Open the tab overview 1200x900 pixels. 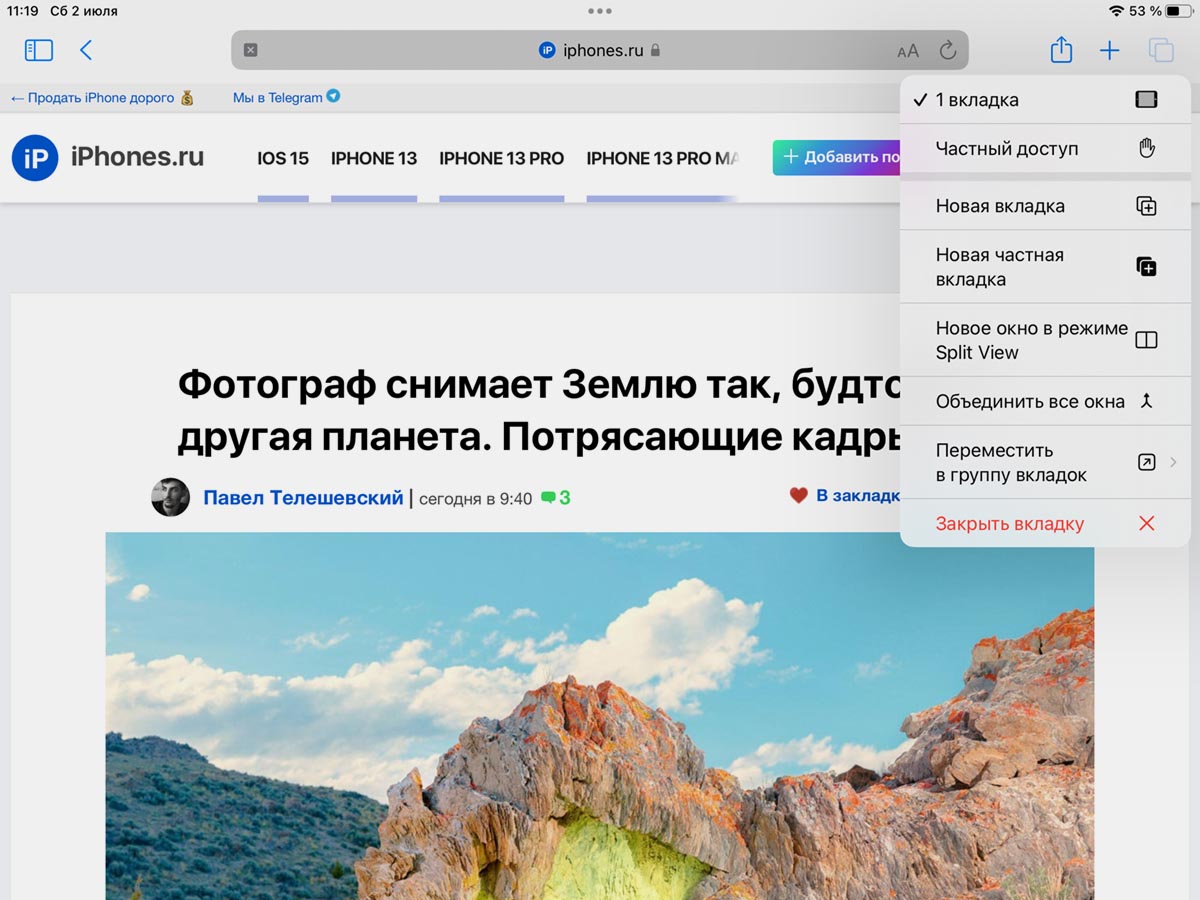click(x=1161, y=50)
